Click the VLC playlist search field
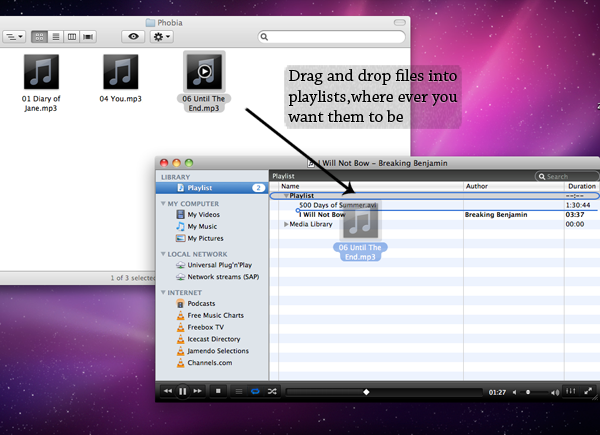The height and width of the screenshot is (435, 600). 568,177
